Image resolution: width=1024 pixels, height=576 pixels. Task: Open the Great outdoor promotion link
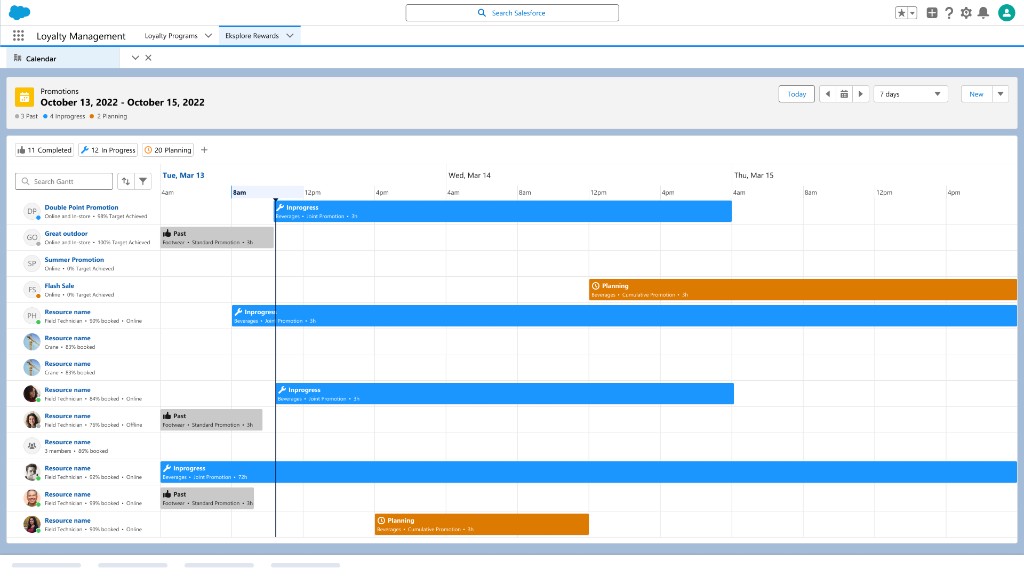click(x=66, y=233)
